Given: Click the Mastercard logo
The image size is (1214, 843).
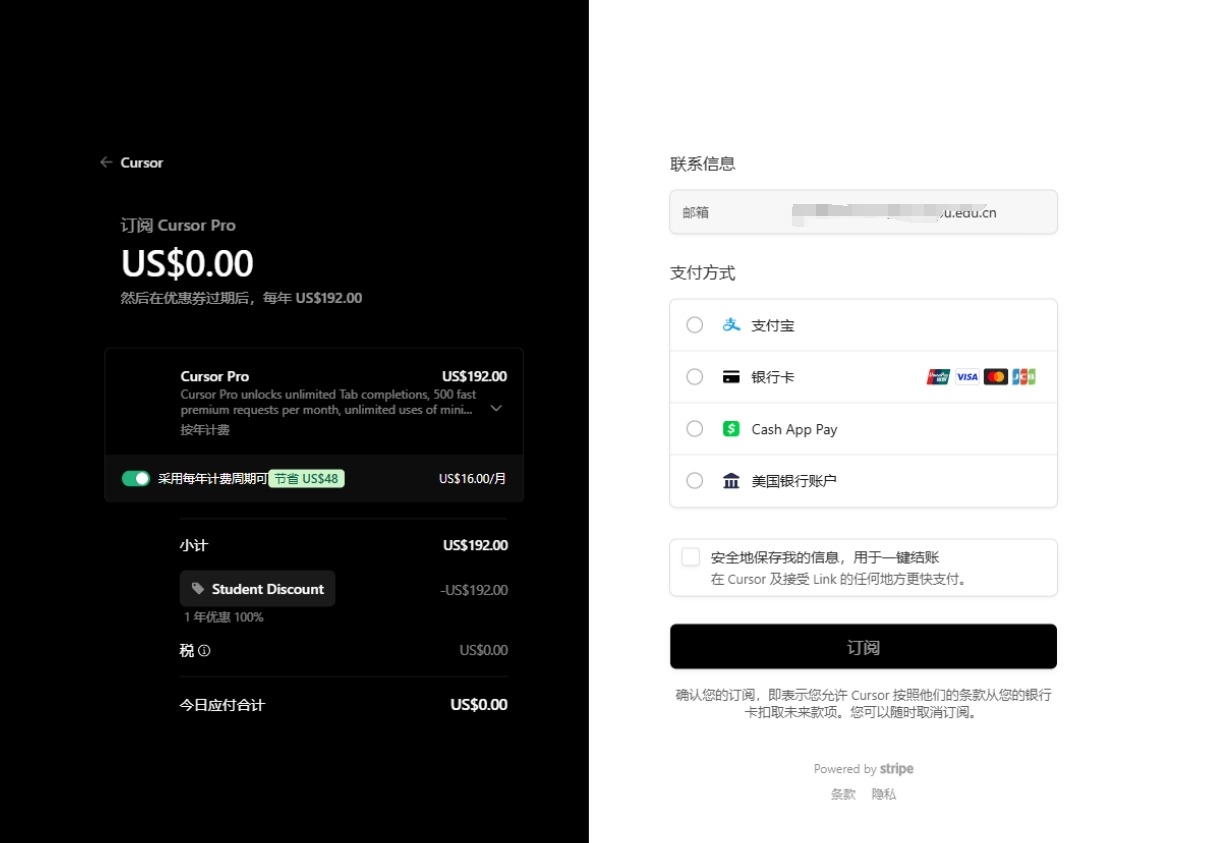Looking at the screenshot, I should pos(995,377).
